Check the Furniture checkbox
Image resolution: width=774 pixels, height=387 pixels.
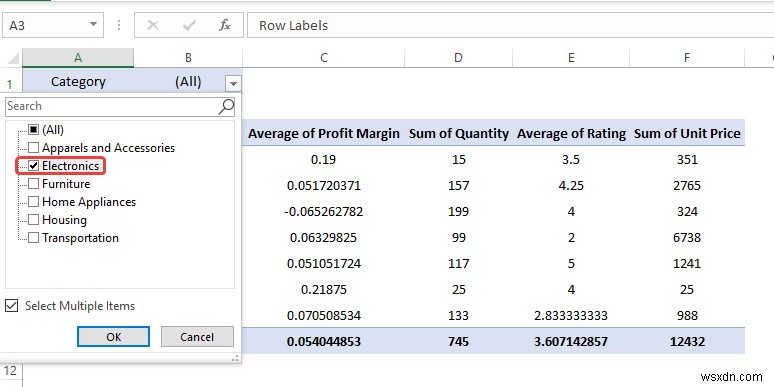point(34,184)
